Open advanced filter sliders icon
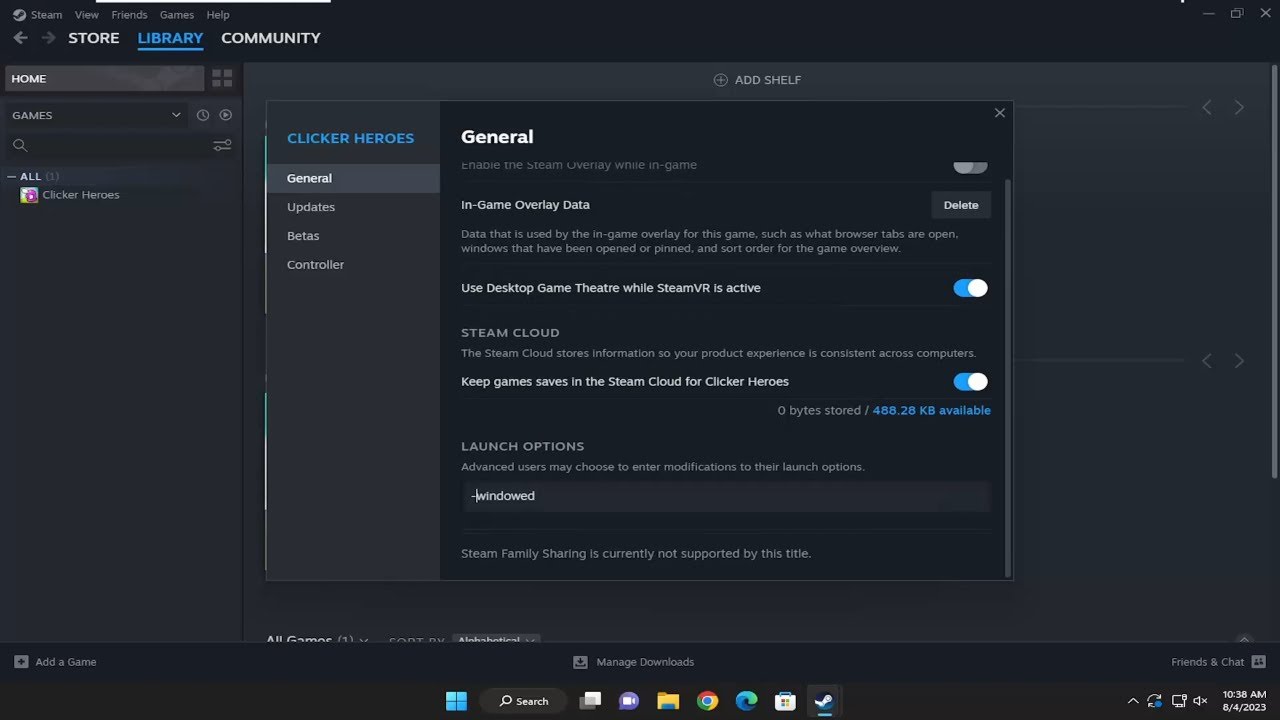The image size is (1280, 720). tap(222, 146)
